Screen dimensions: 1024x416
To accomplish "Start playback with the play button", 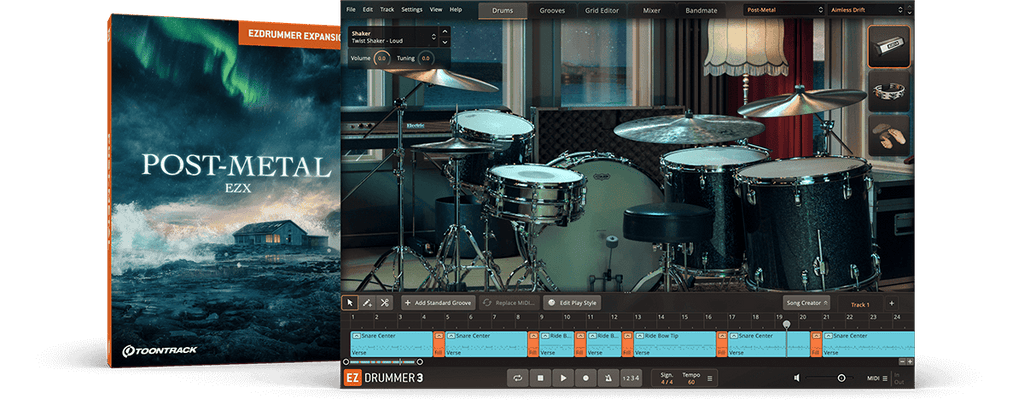I will point(563,377).
